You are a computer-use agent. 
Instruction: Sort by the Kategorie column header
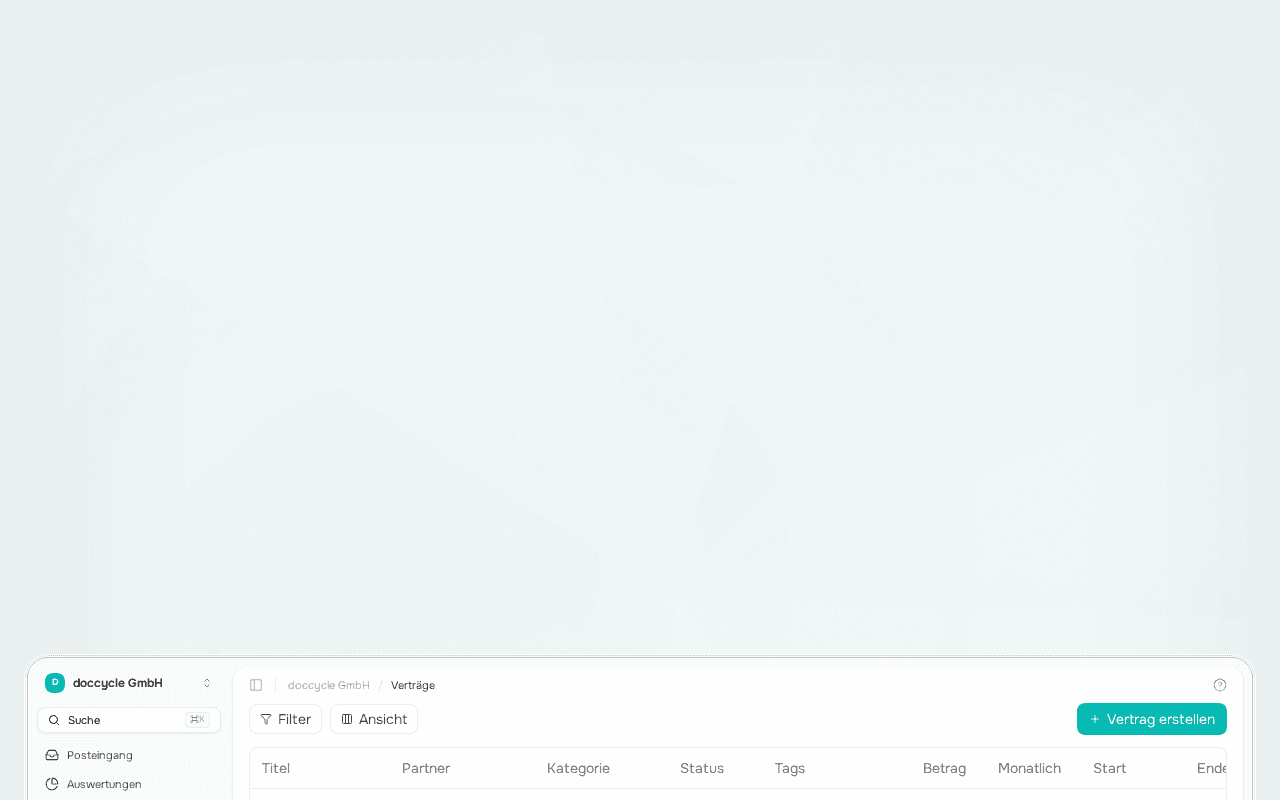(x=578, y=768)
